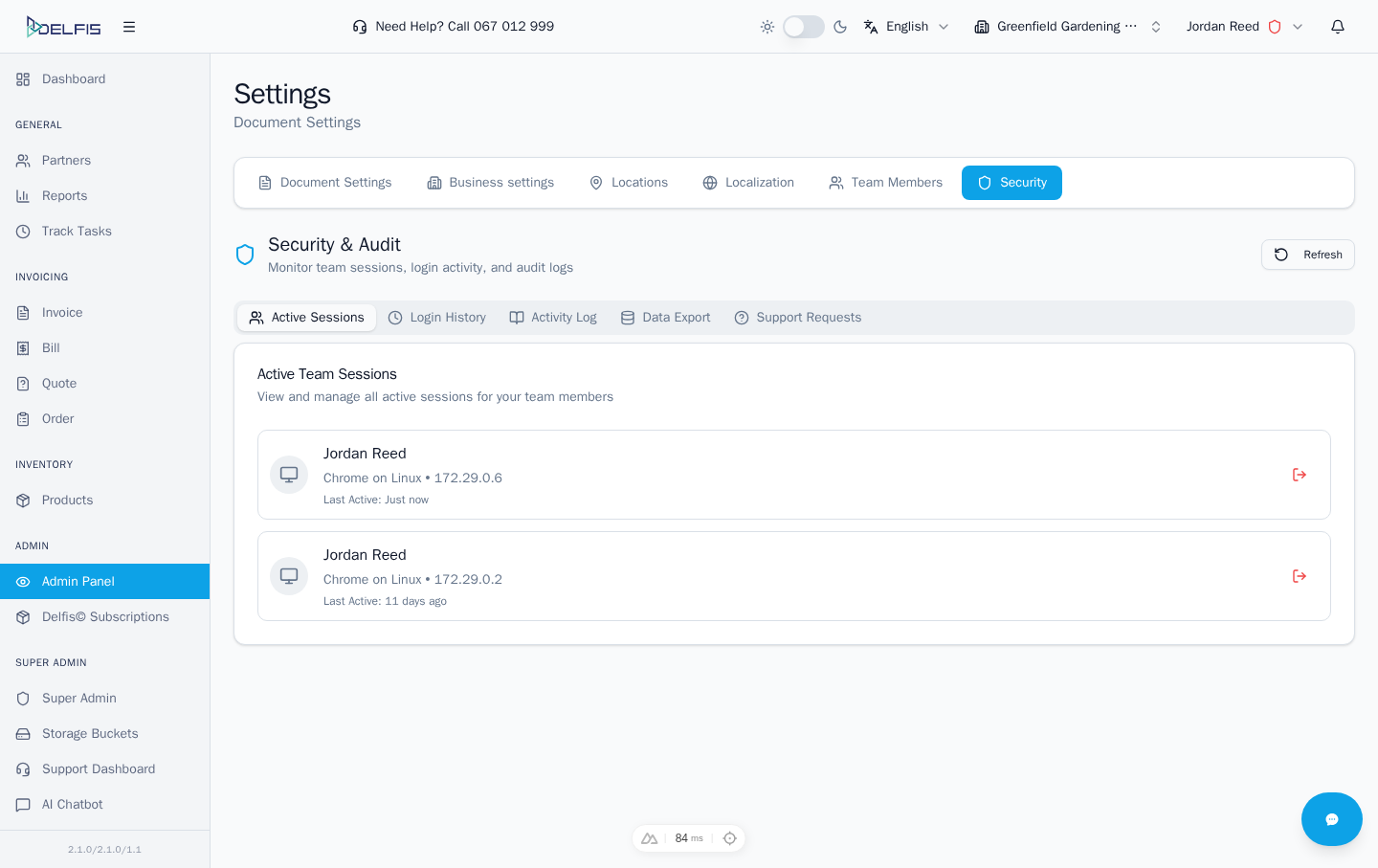Click the hamburger menu icon beside the logo
Screen dimensions: 1378x868
(x=129, y=27)
